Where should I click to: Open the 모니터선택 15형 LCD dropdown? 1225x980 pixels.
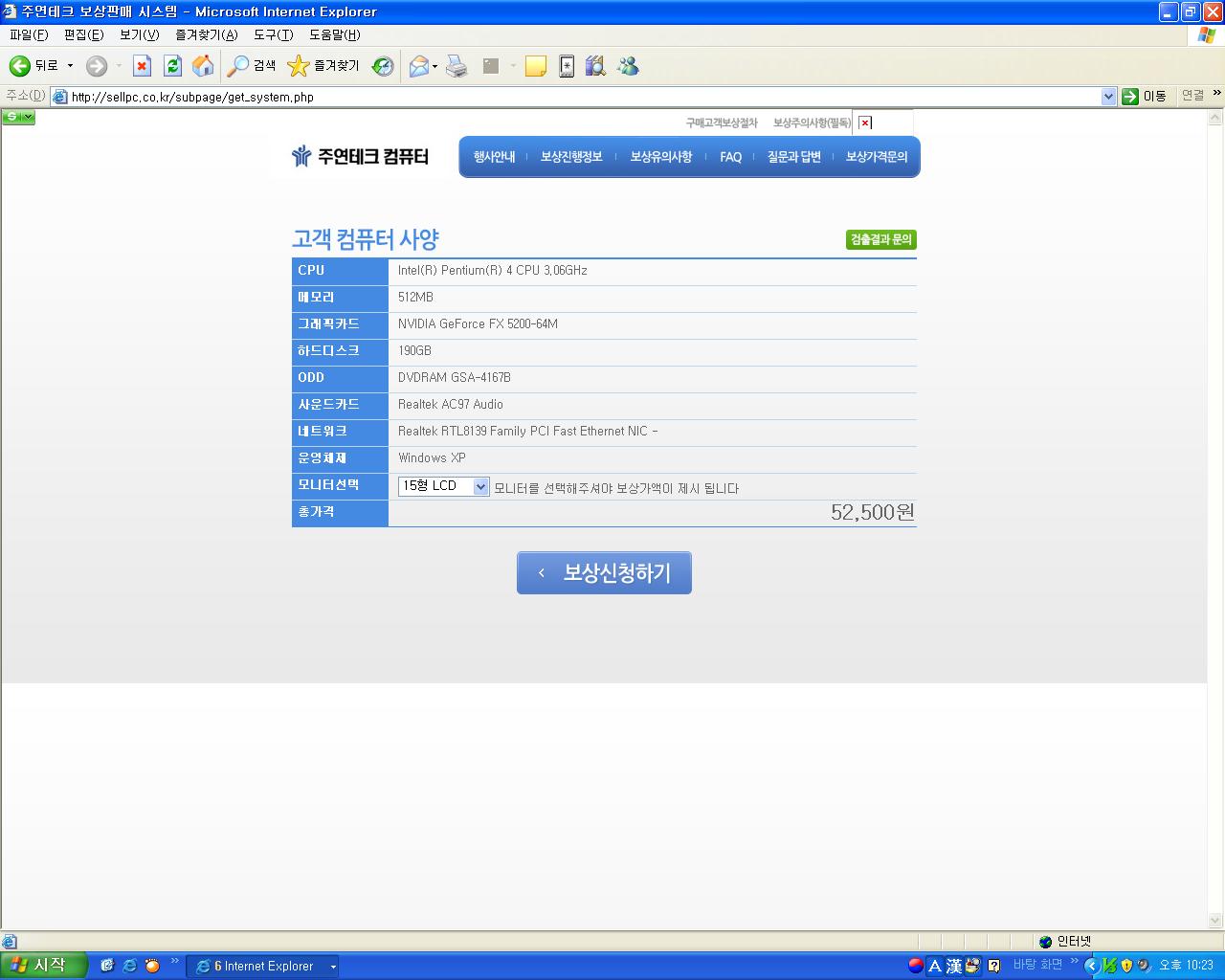point(443,486)
